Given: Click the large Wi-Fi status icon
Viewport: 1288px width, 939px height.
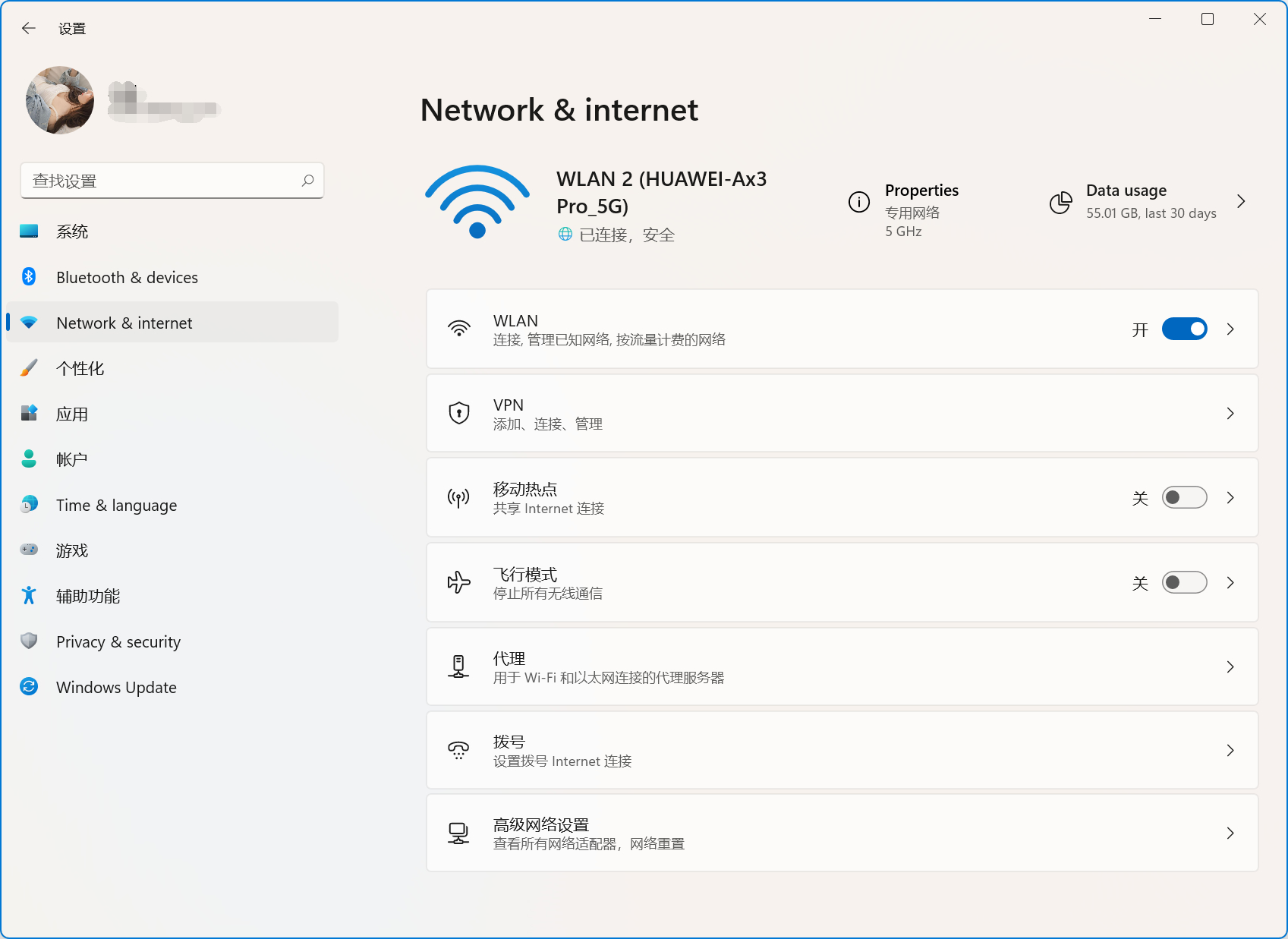Looking at the screenshot, I should pos(477,202).
